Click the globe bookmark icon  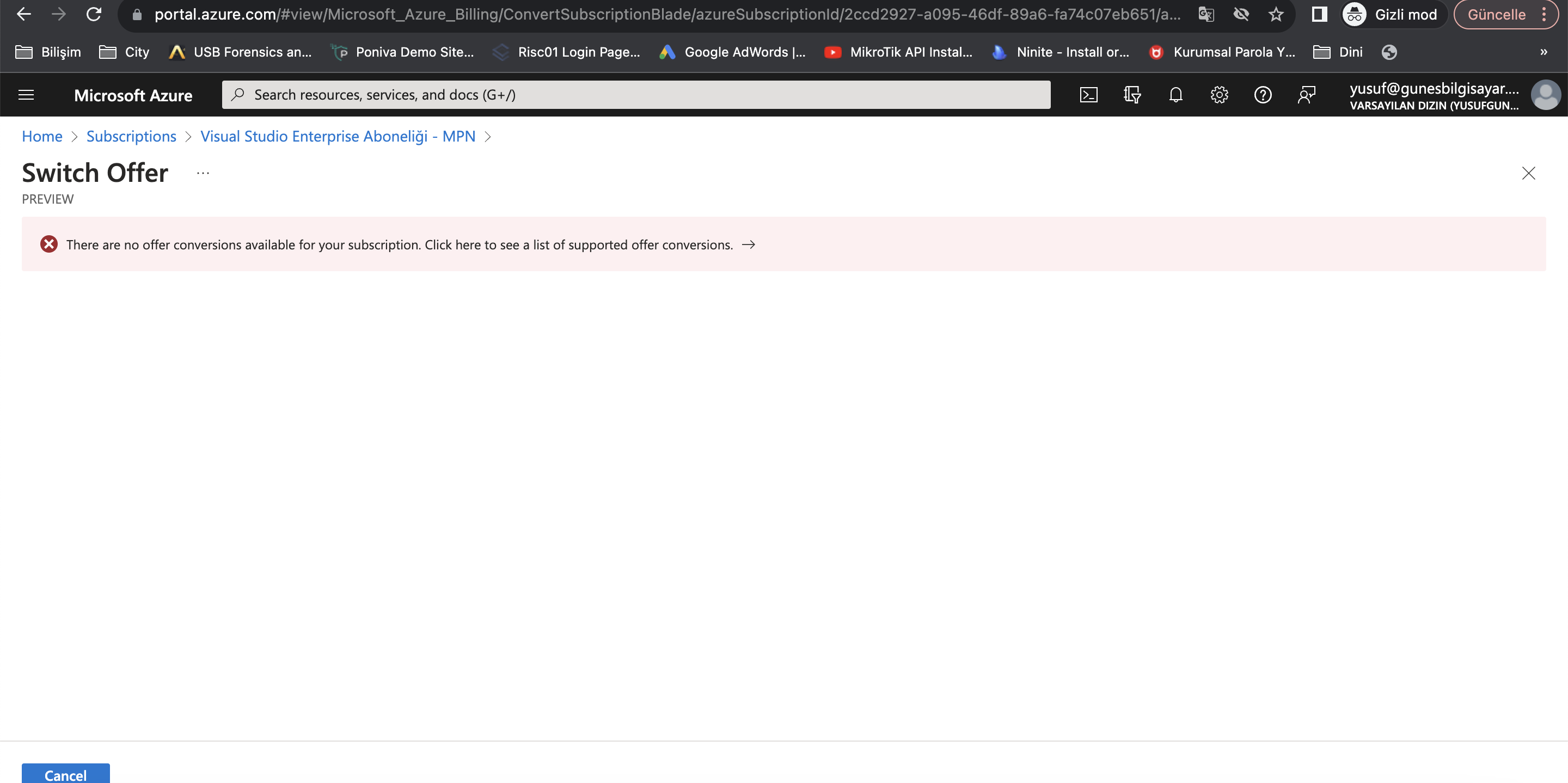coord(1389,52)
